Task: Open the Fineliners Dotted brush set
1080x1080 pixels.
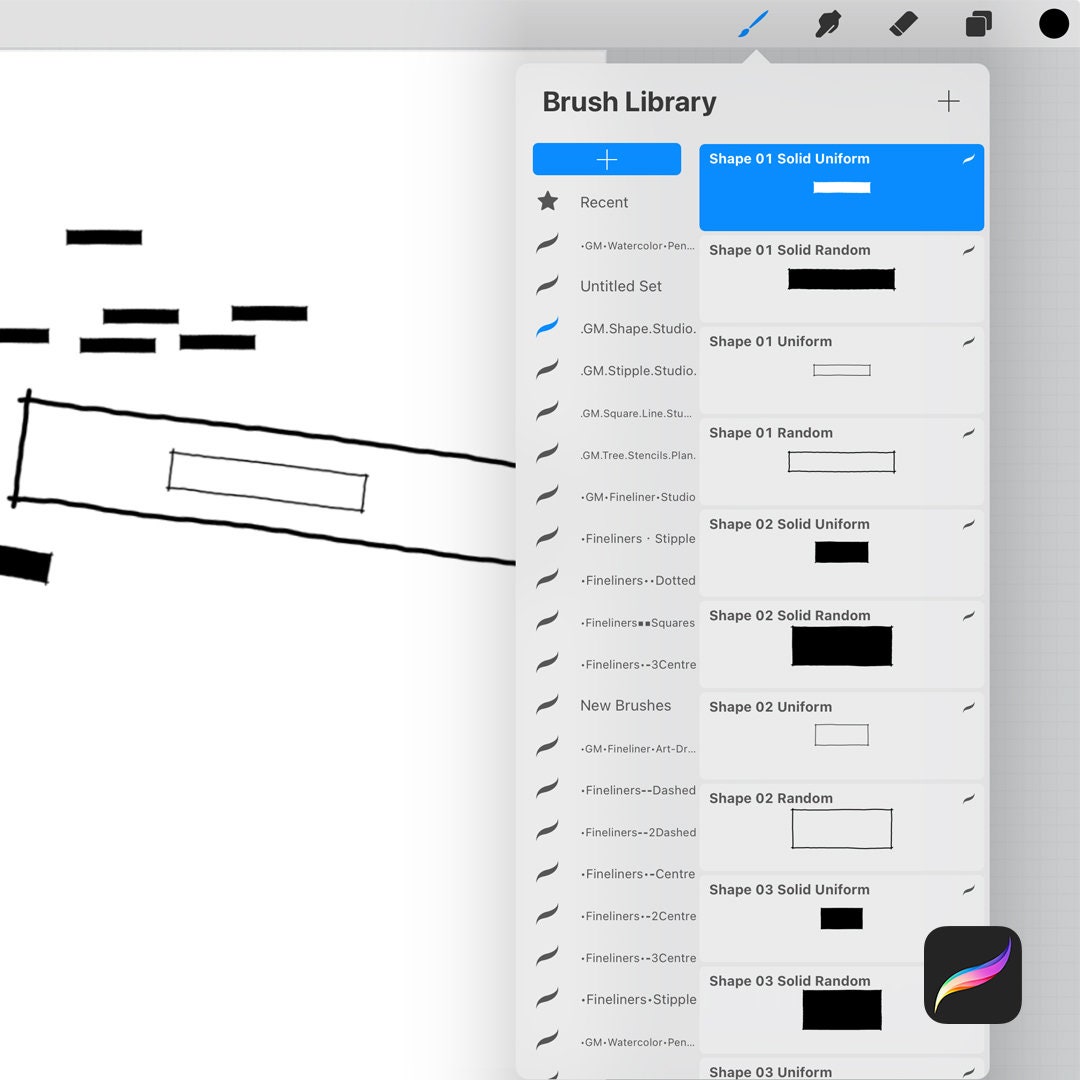Action: [x=638, y=580]
